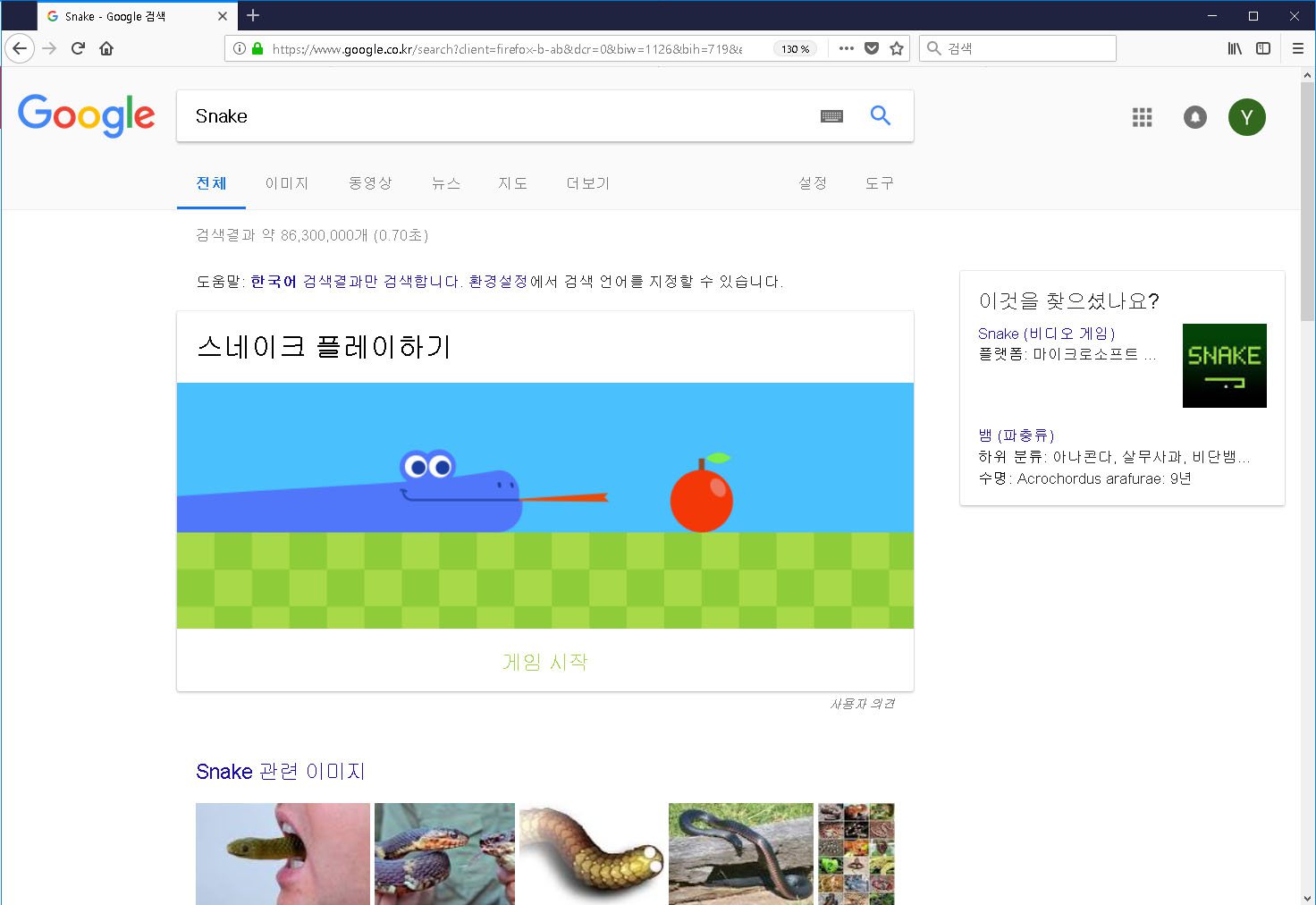Go back using the browser back arrow
This screenshot has width=1316, height=905.
pos(20,48)
